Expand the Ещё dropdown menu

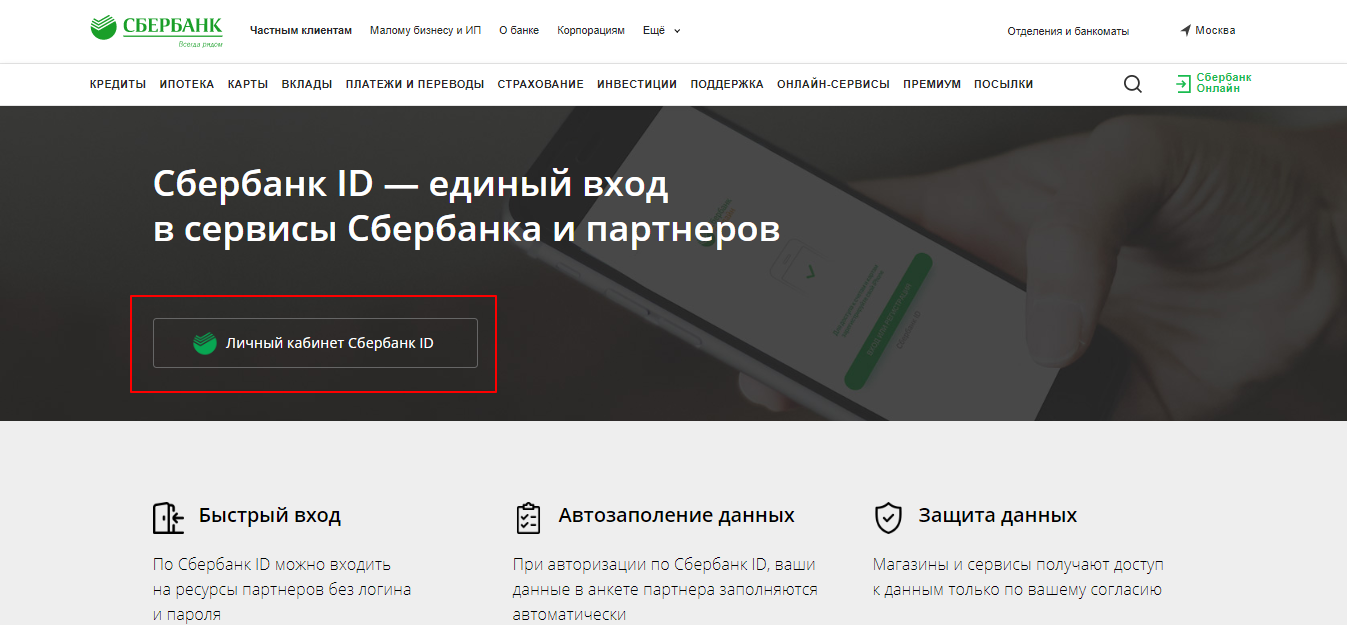pos(661,30)
